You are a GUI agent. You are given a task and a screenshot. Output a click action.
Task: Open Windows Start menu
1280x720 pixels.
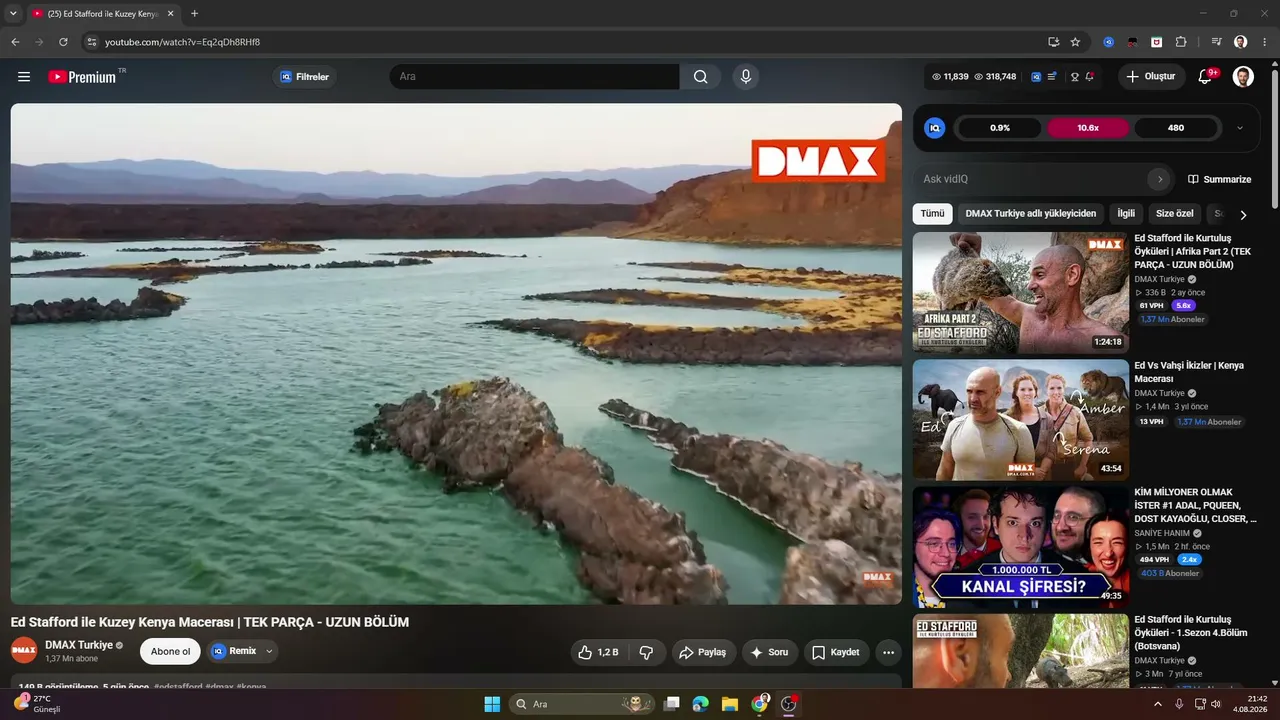(492, 704)
